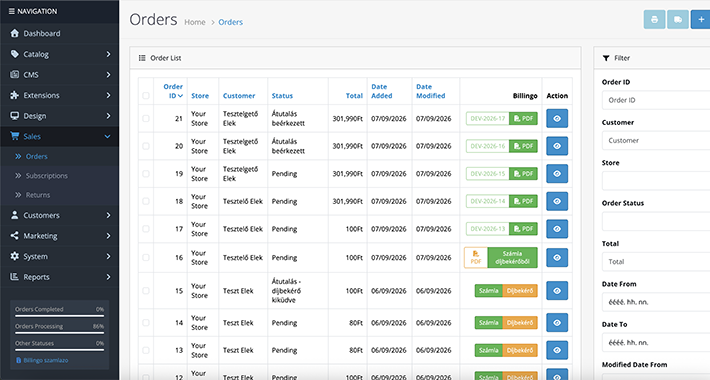This screenshot has height=380, width=710.
Task: Check the select-all orders checkbox in header
Action: click(x=146, y=96)
